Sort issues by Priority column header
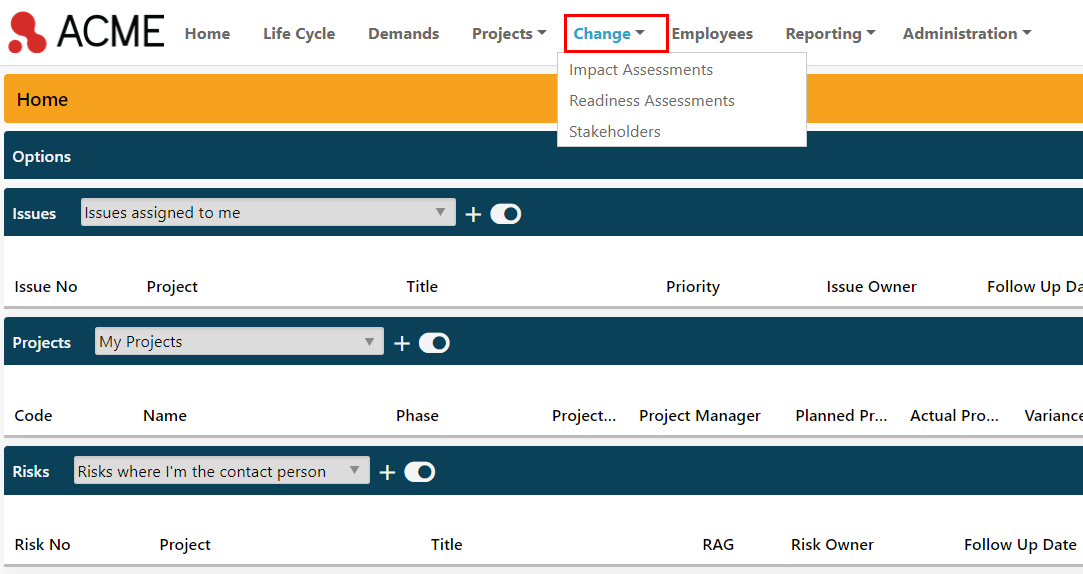The height and width of the screenshot is (574, 1083). point(693,287)
